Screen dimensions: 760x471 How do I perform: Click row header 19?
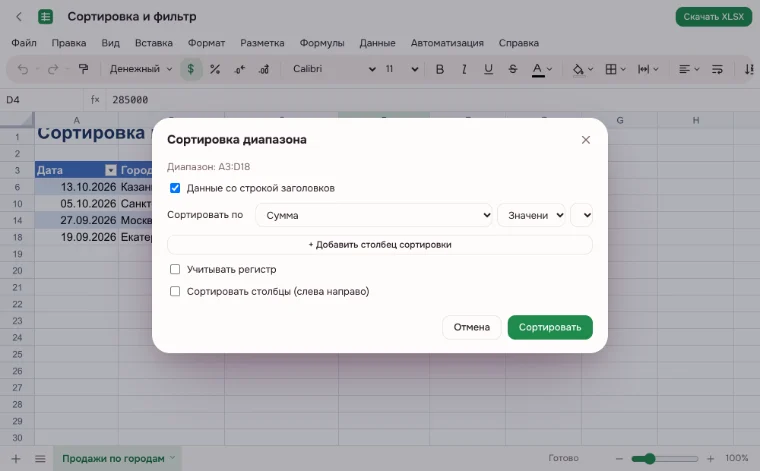pos(17,254)
